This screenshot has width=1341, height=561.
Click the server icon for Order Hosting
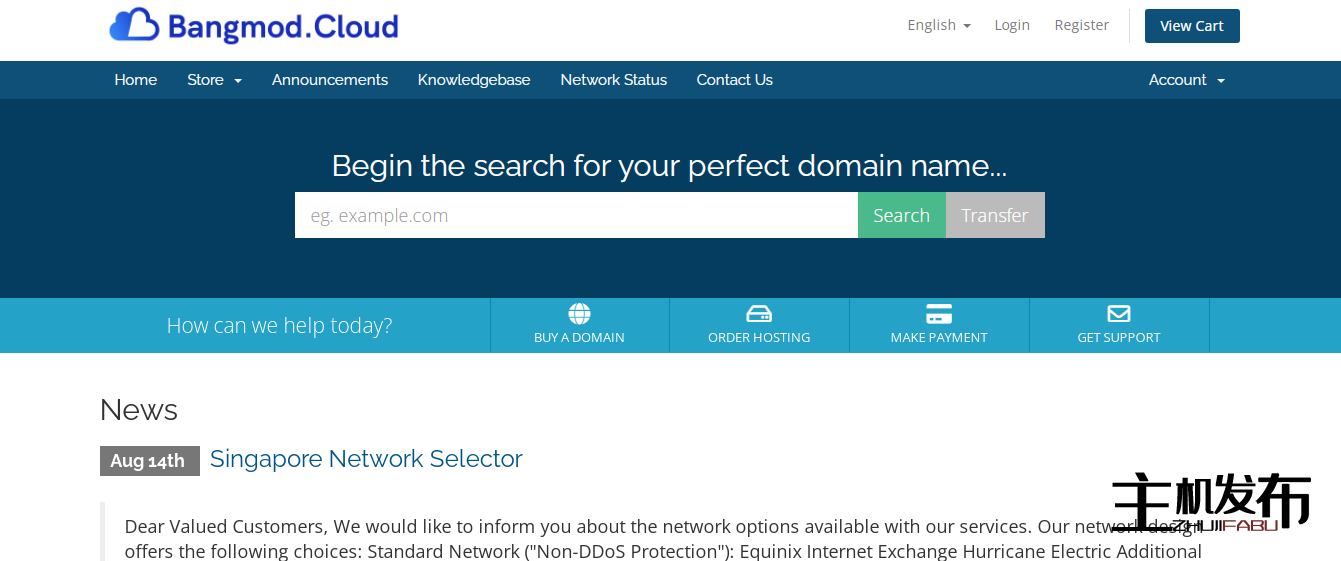click(x=759, y=314)
